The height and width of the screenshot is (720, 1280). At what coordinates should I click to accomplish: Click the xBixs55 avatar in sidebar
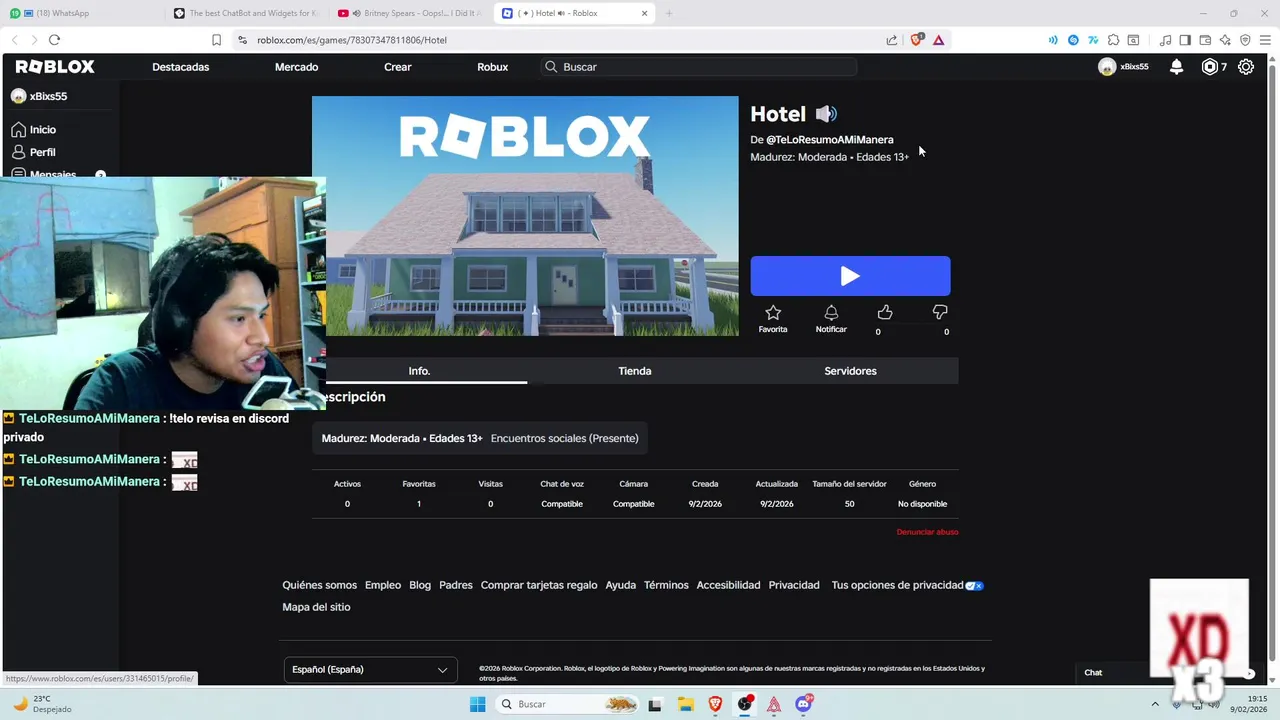tap(18, 96)
